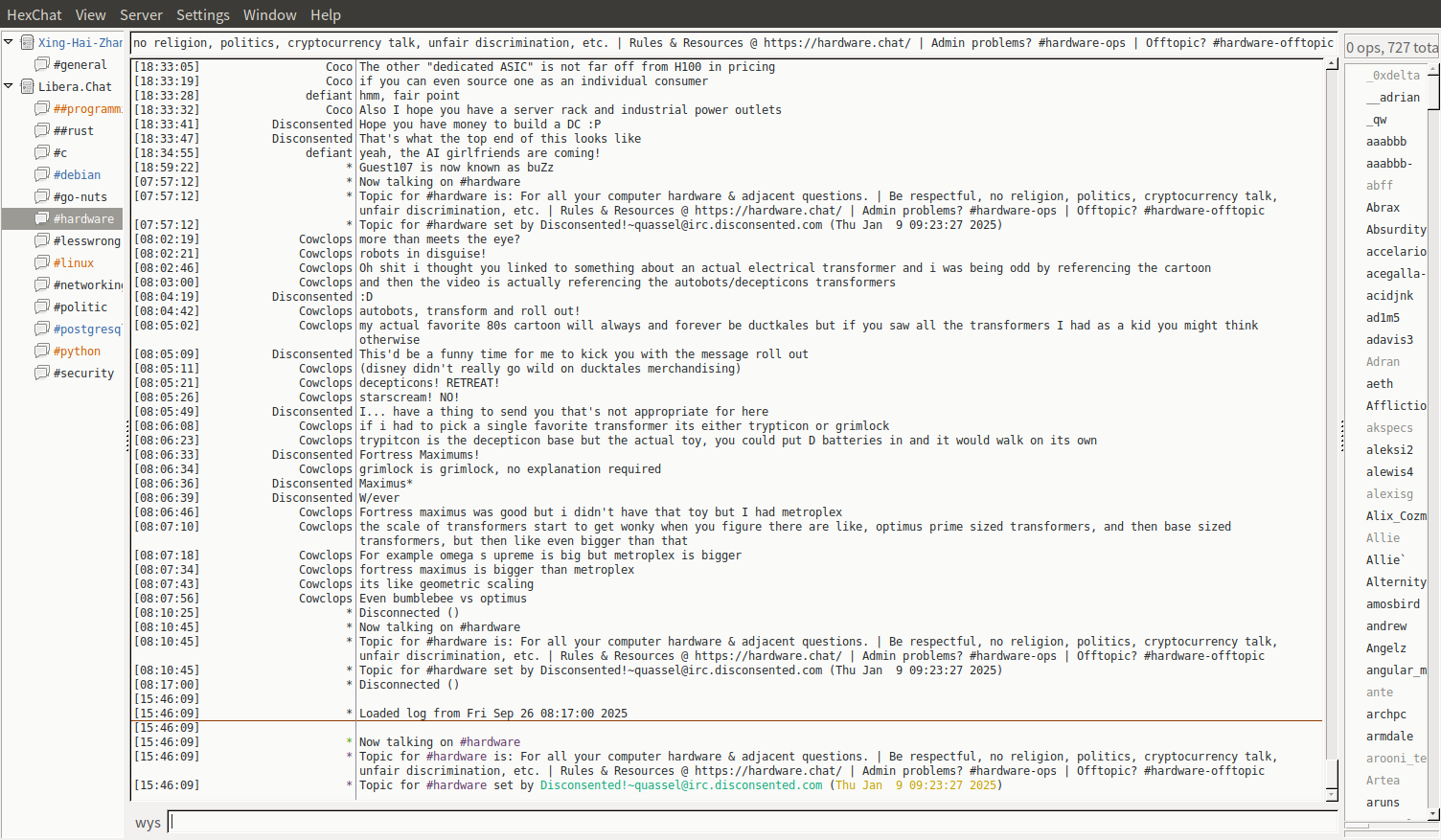Image resolution: width=1441 pixels, height=840 pixels.
Task: Open the Server menu
Action: pos(141,14)
